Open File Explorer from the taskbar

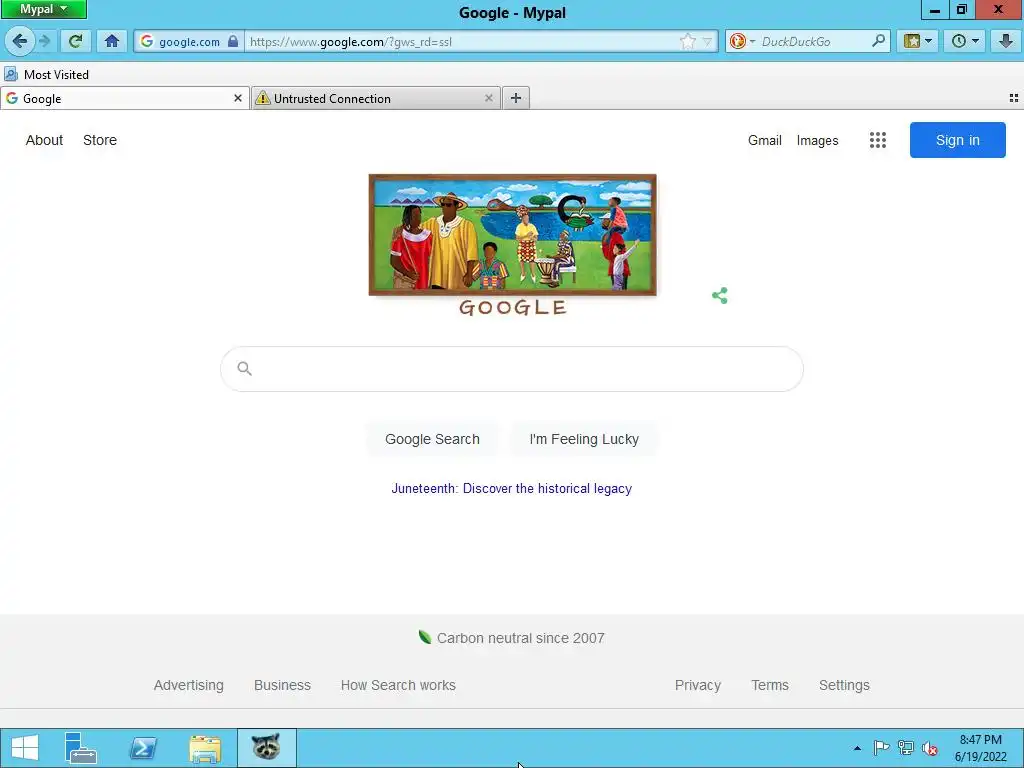pyautogui.click(x=204, y=748)
